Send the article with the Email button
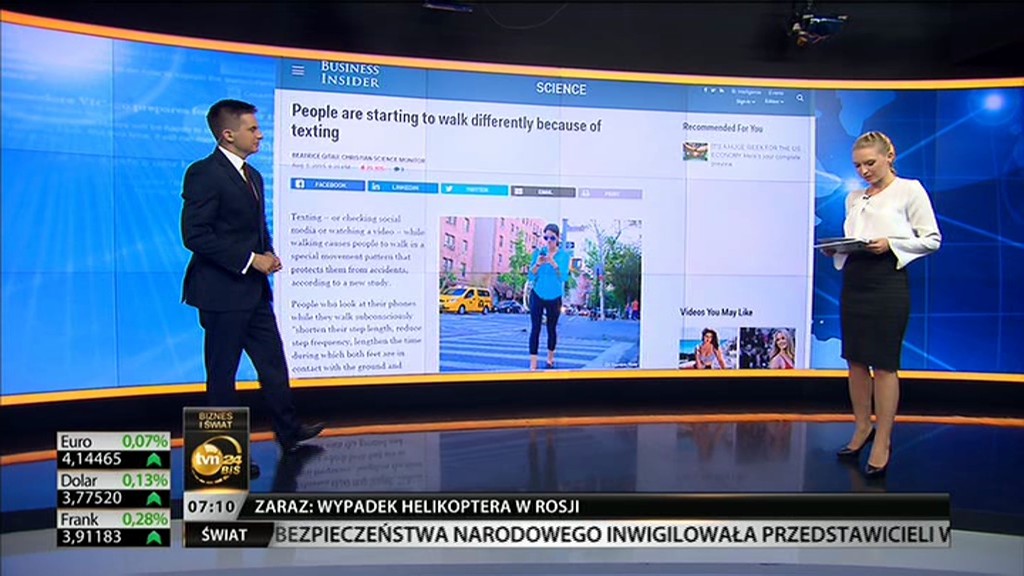 543,192
